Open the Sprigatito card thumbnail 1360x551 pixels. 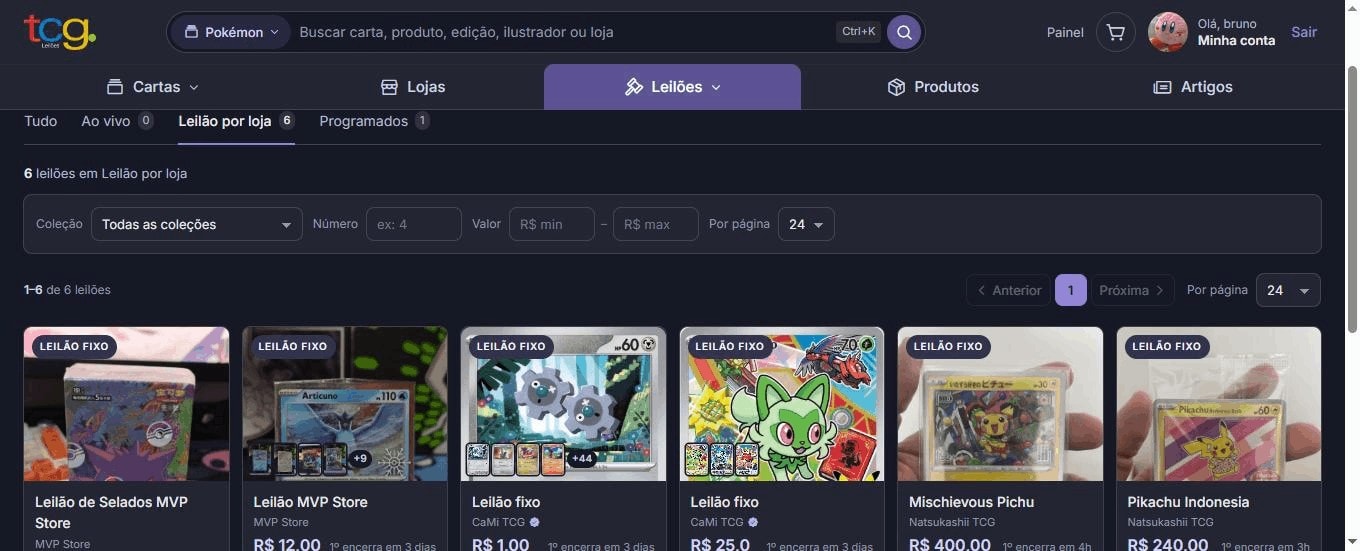tap(782, 404)
